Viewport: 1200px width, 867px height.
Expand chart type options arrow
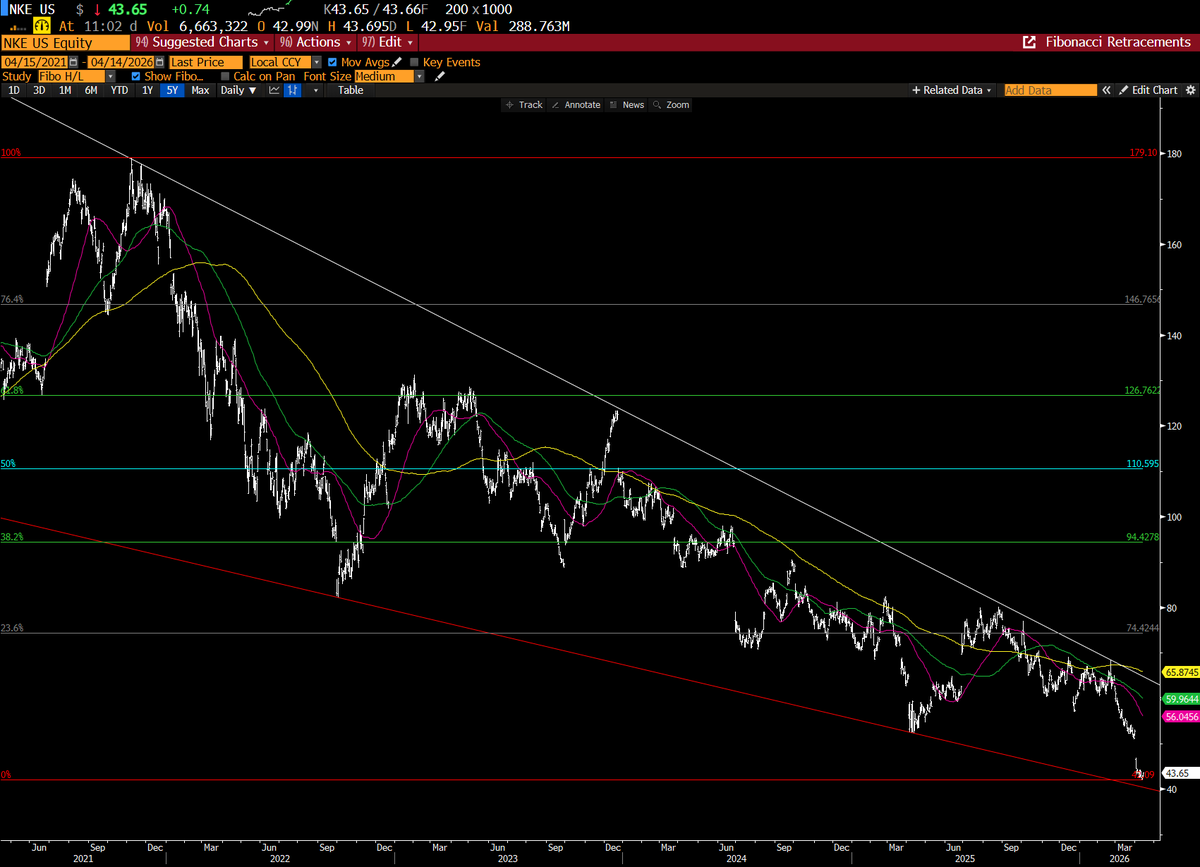tap(316, 90)
